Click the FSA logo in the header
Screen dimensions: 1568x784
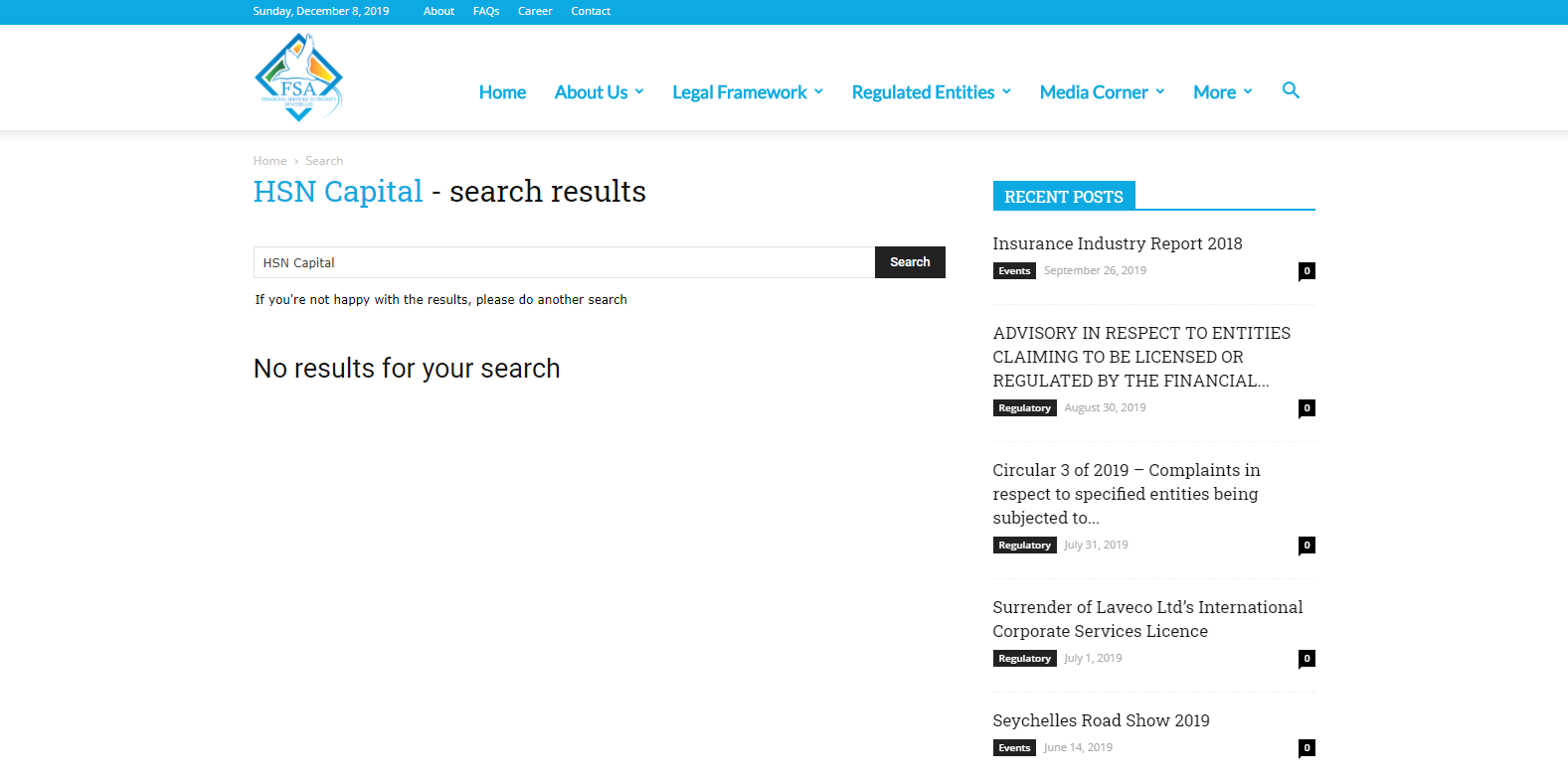pos(298,78)
